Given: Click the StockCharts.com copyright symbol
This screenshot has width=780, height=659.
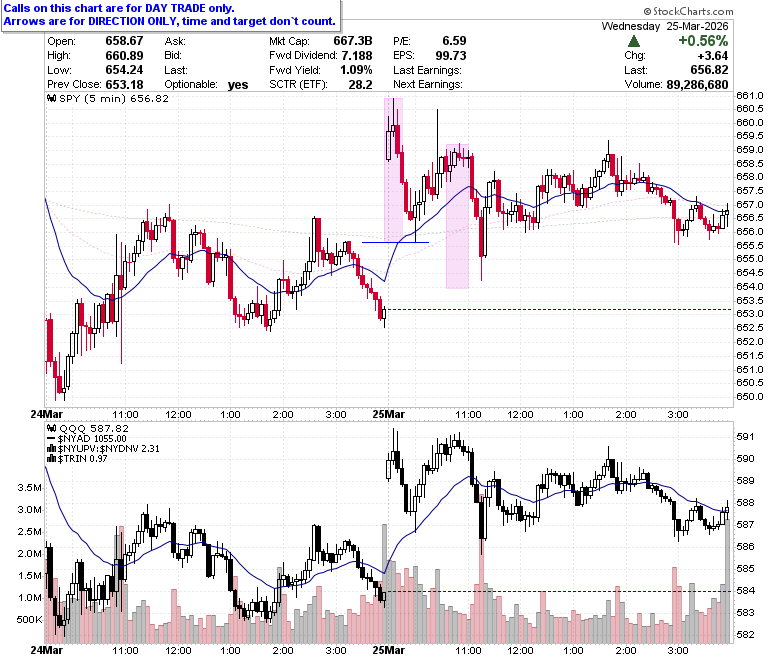Looking at the screenshot, I should click(647, 11).
